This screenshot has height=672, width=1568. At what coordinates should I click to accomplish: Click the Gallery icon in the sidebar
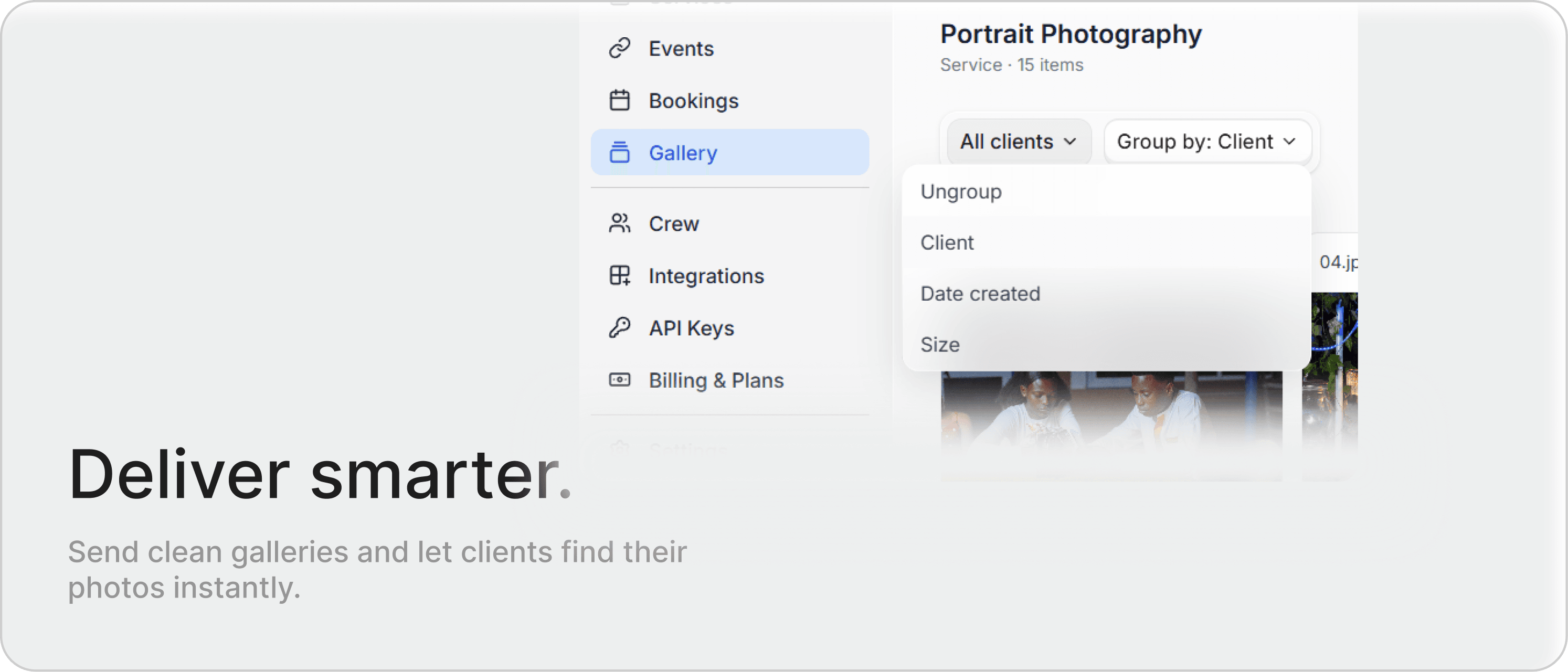[x=619, y=153]
